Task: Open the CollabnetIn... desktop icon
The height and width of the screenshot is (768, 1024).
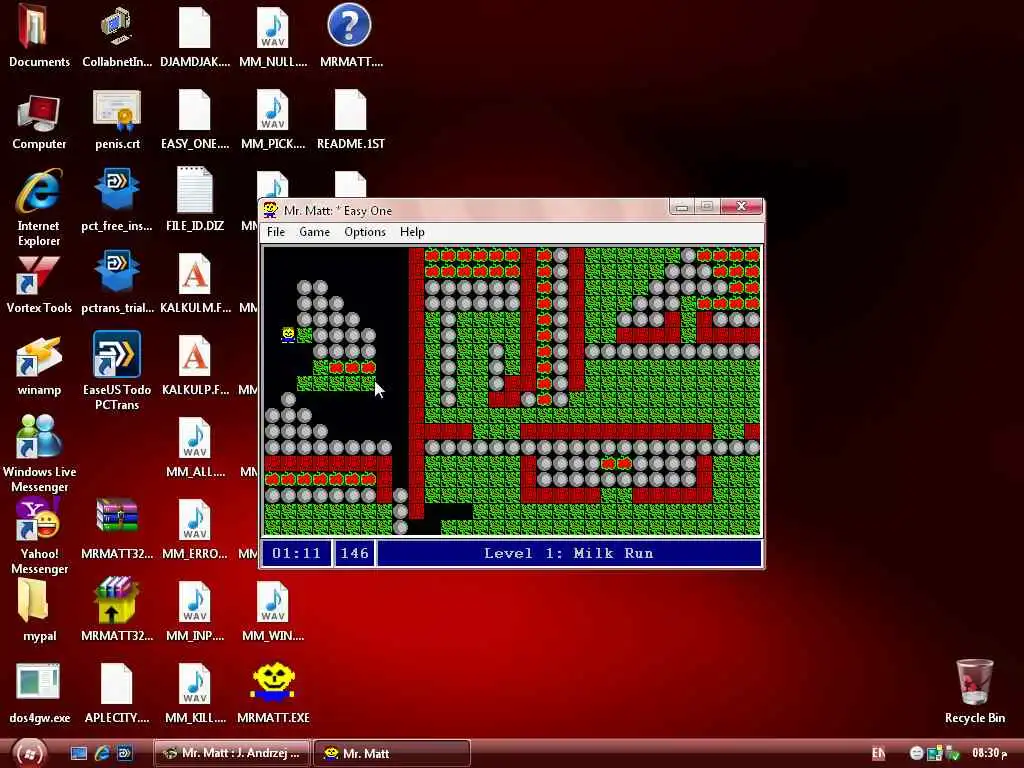Action: [117, 36]
